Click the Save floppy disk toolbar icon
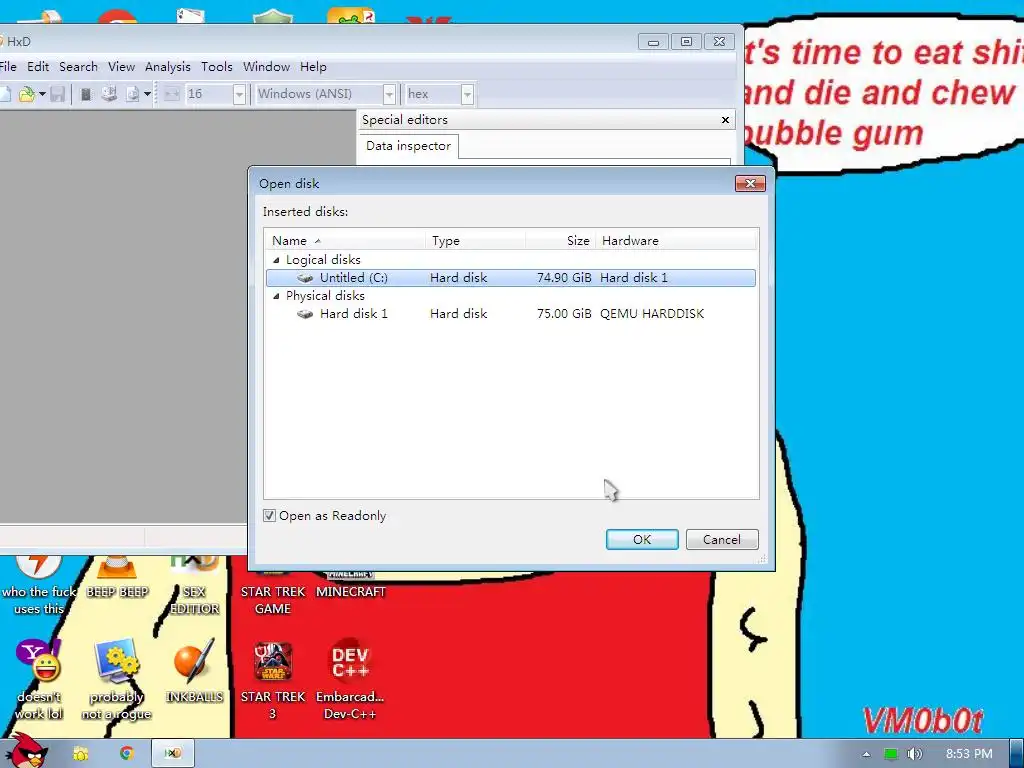Screen dimensions: 1024x768 57,94
